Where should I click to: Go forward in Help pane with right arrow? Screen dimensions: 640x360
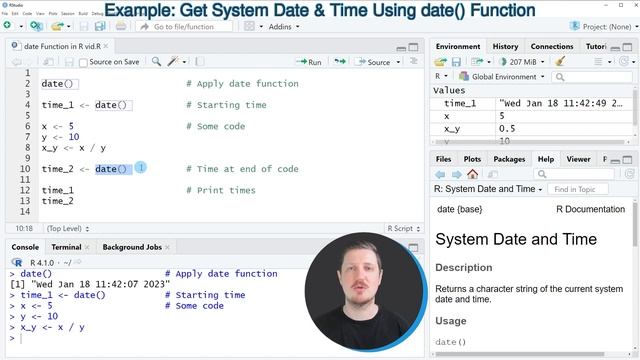point(456,174)
